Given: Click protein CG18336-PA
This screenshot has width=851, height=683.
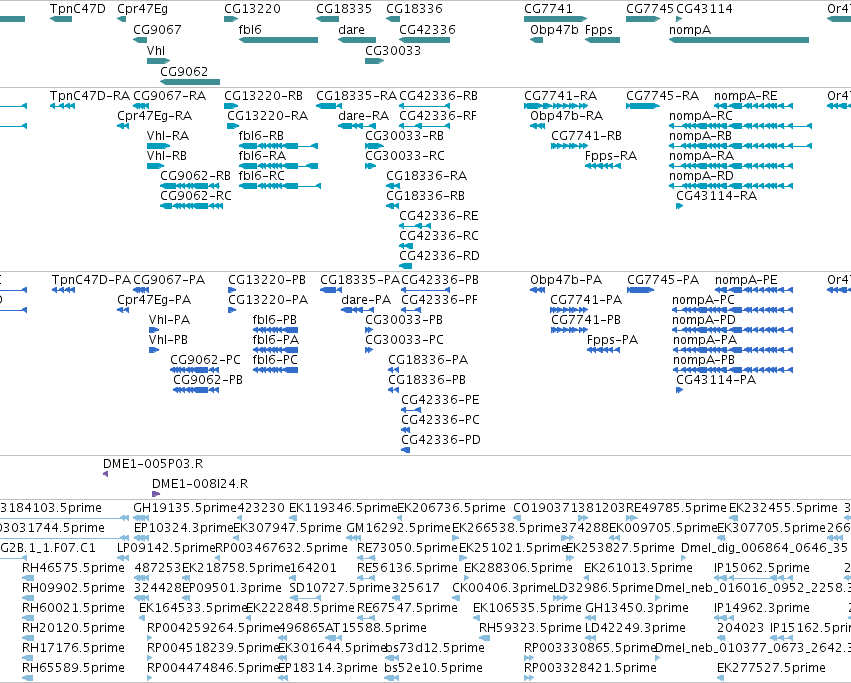Looking at the screenshot, I should (x=428, y=360).
